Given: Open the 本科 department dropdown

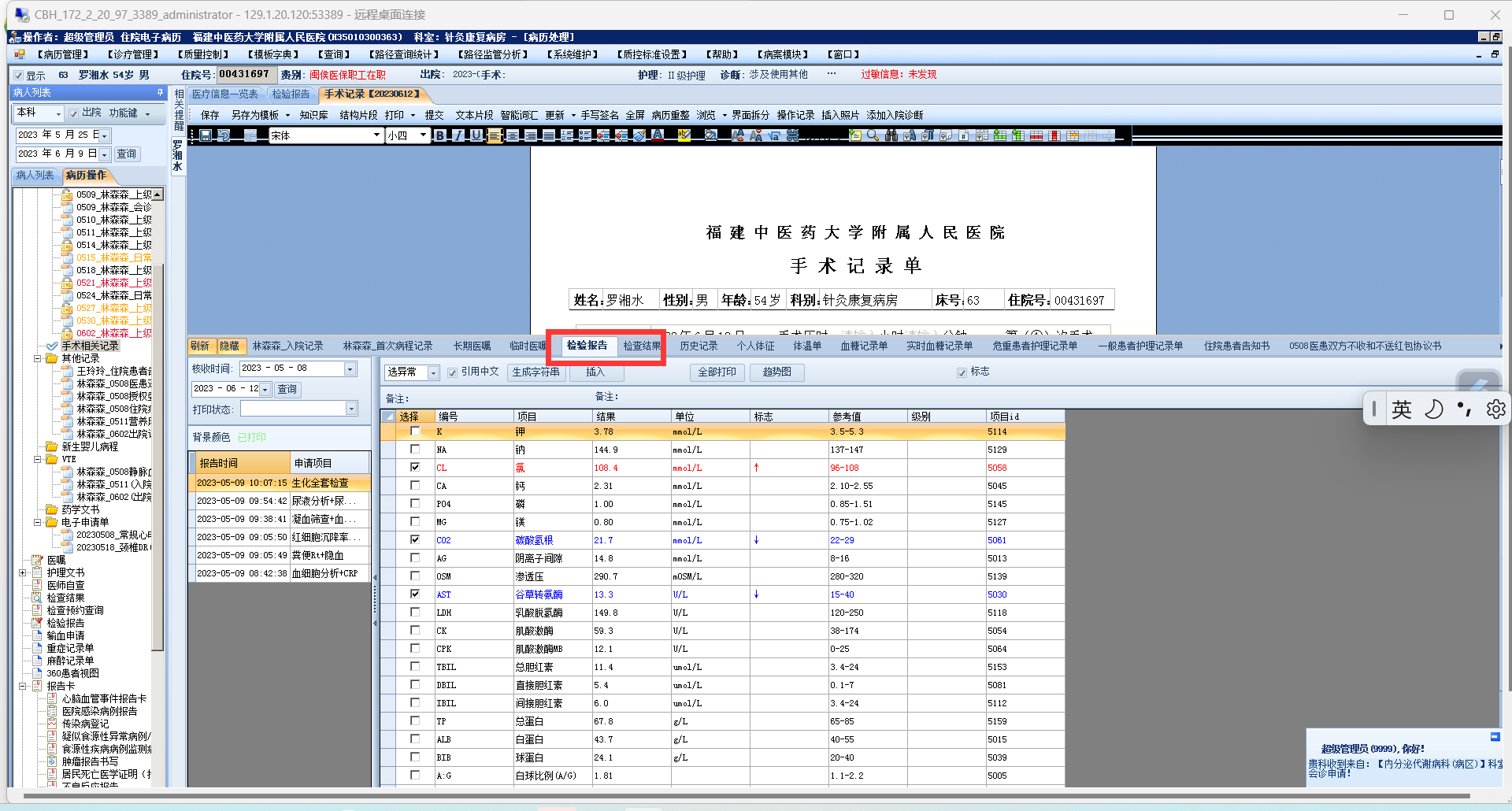Looking at the screenshot, I should point(58,114).
